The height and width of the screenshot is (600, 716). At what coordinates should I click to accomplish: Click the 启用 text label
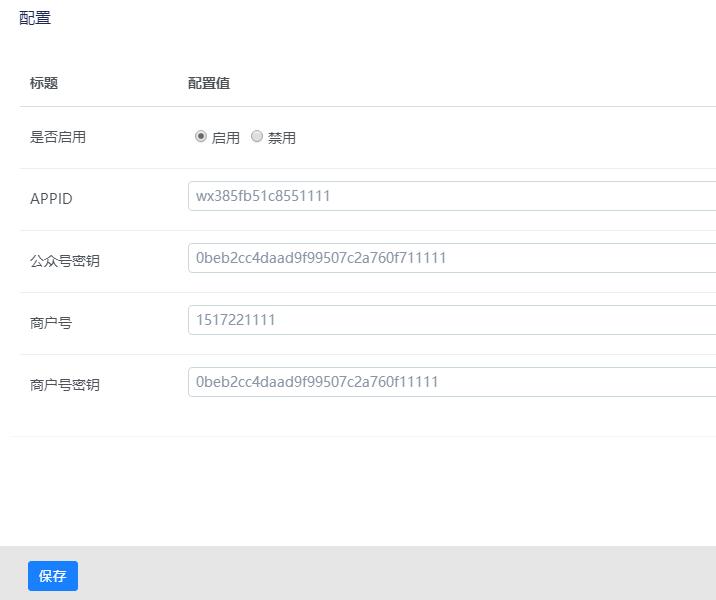[x=225, y=138]
